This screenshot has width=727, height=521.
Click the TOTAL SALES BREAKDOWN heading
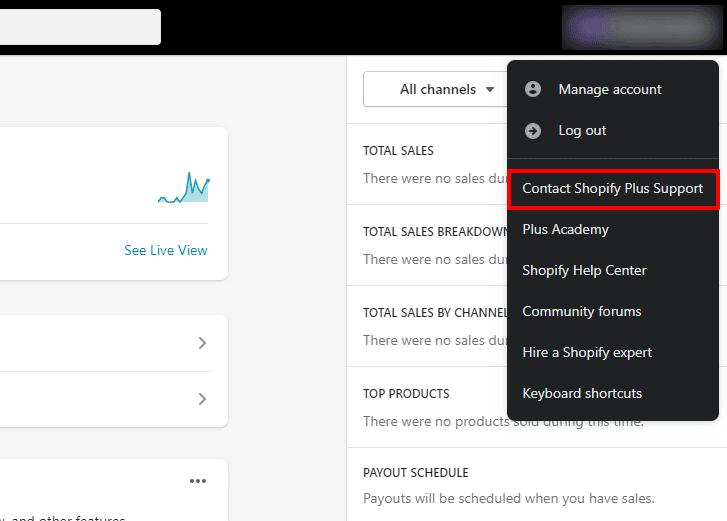coord(435,232)
